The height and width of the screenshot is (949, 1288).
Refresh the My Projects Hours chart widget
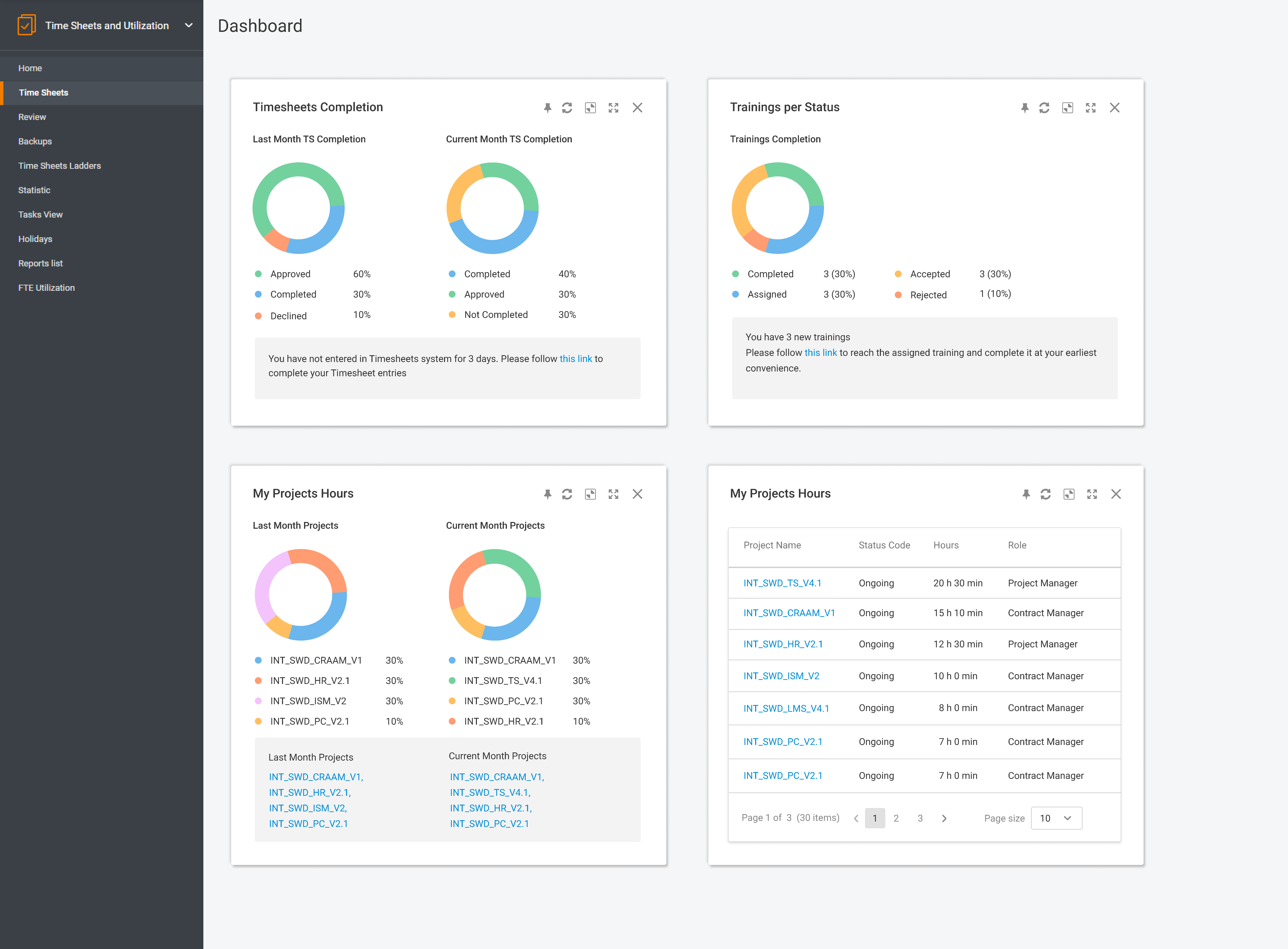click(566, 494)
